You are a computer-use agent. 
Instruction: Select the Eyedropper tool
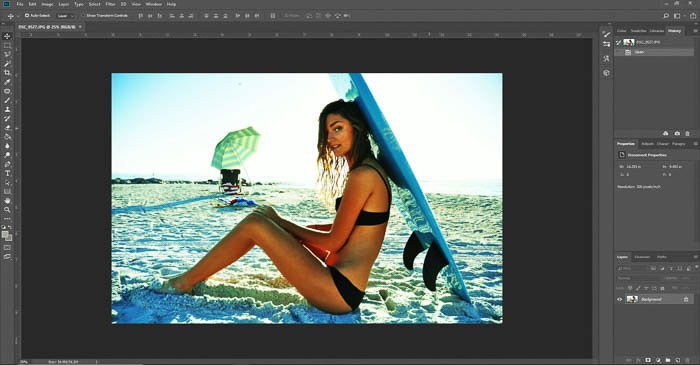pos(7,82)
